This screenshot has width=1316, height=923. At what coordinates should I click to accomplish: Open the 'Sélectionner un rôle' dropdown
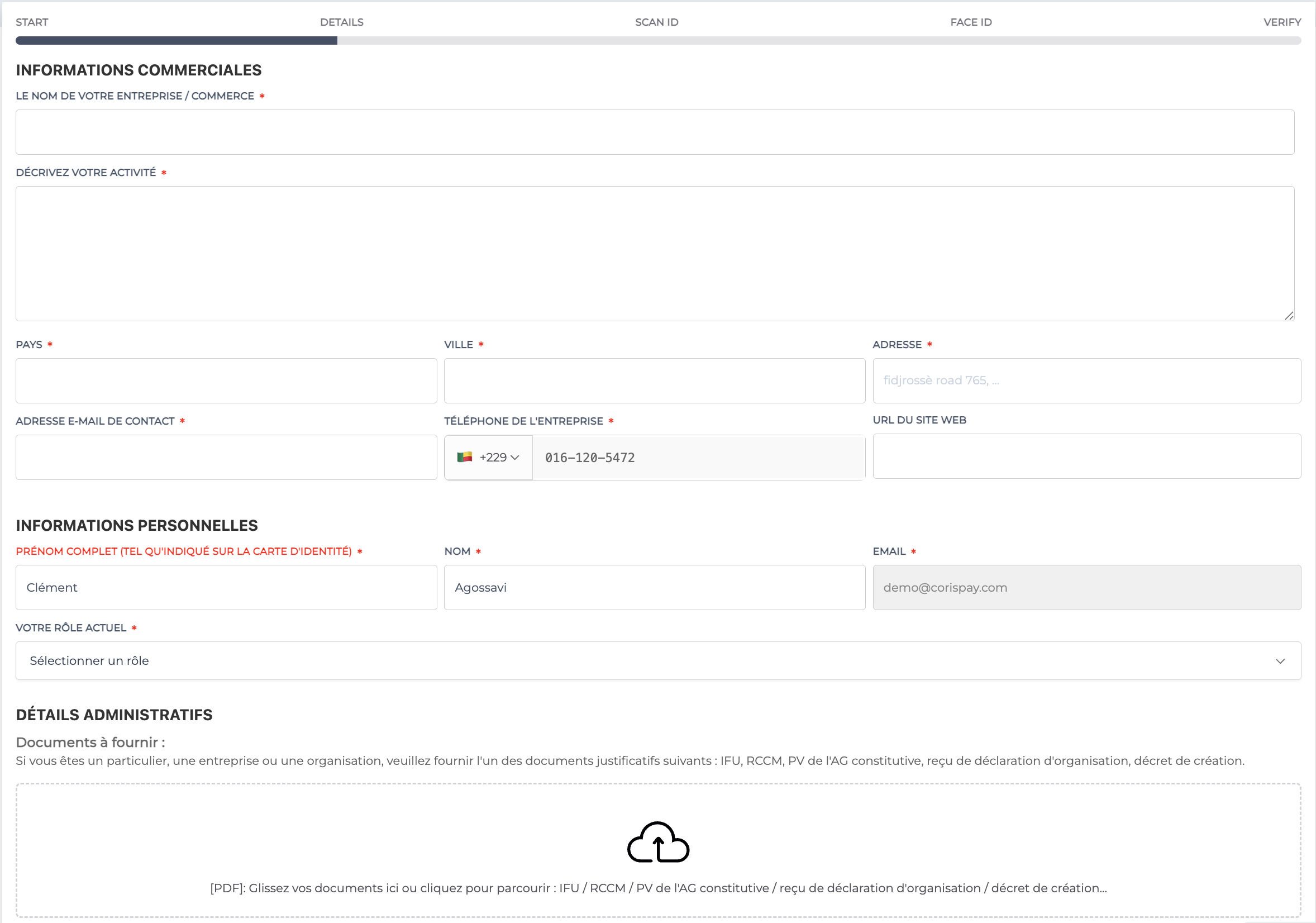[657, 660]
